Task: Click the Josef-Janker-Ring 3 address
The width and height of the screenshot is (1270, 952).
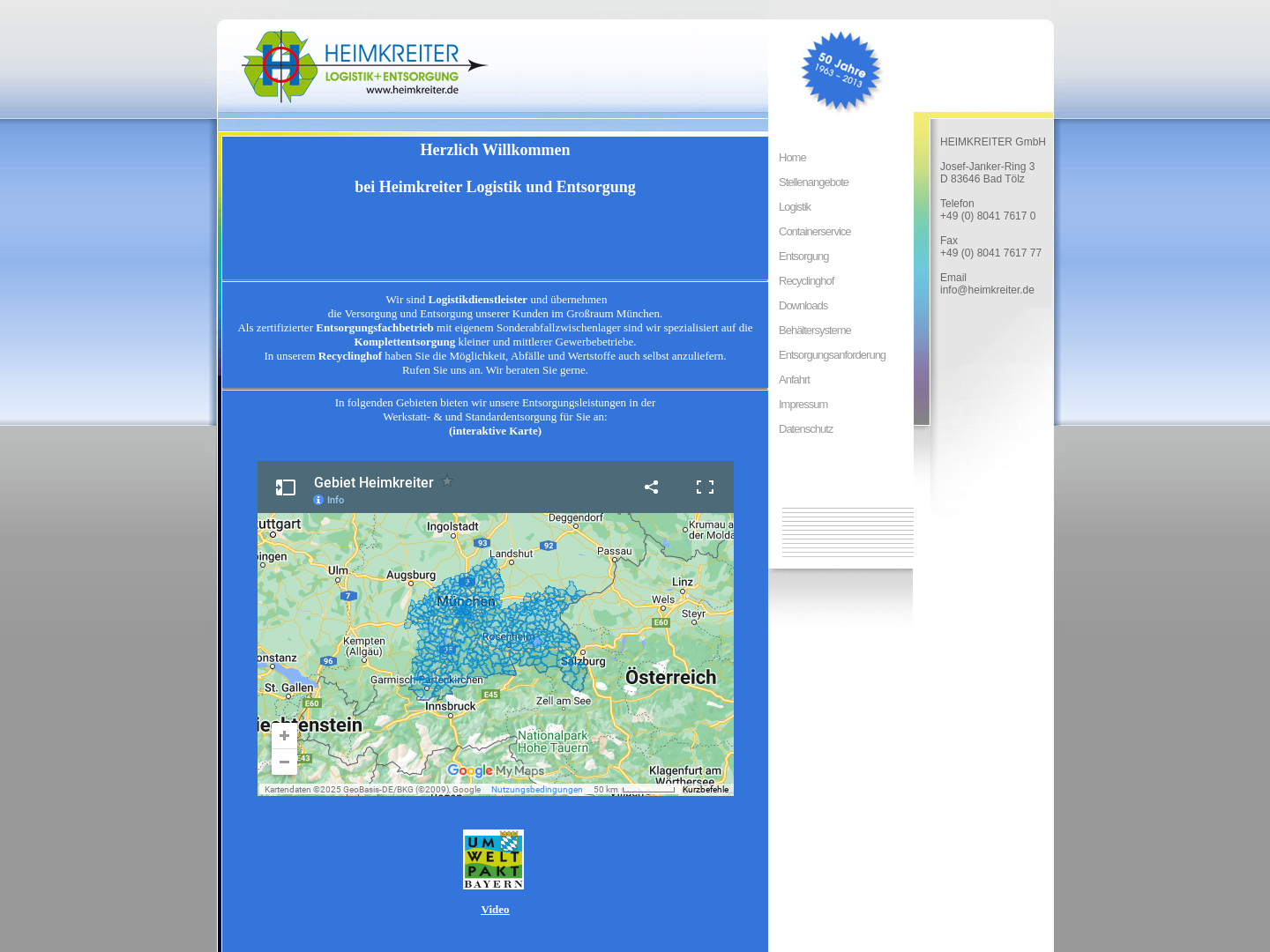Action: 987,167
